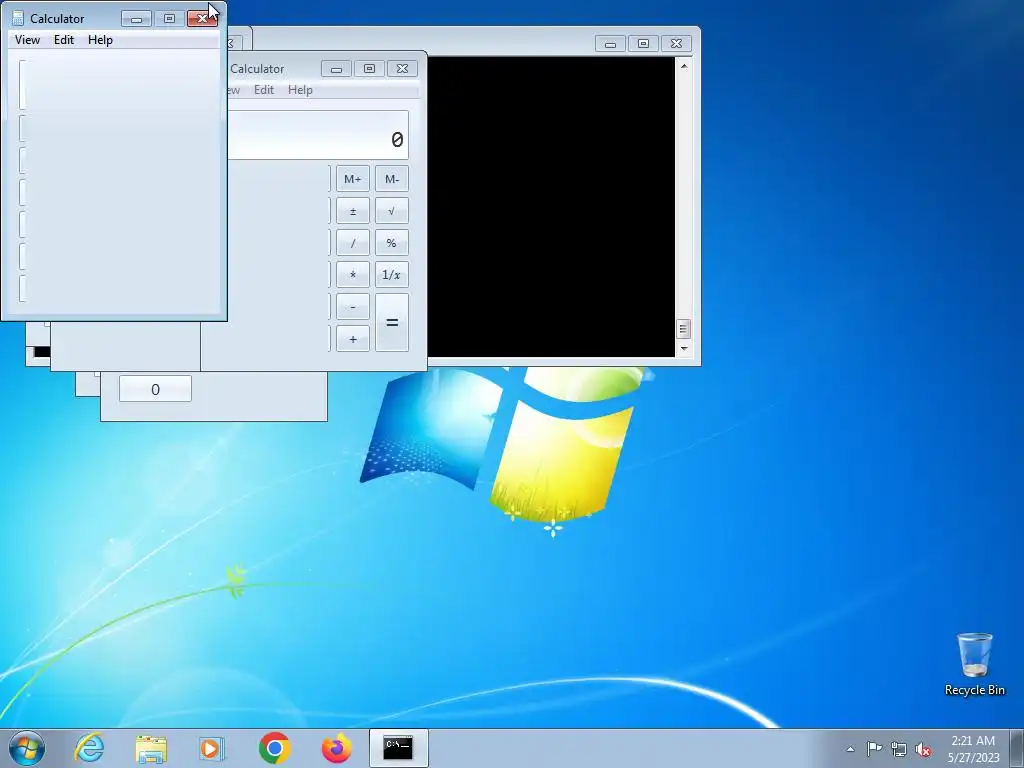Click the muted volume tray icon
This screenshot has width=1024, height=768.
point(923,749)
